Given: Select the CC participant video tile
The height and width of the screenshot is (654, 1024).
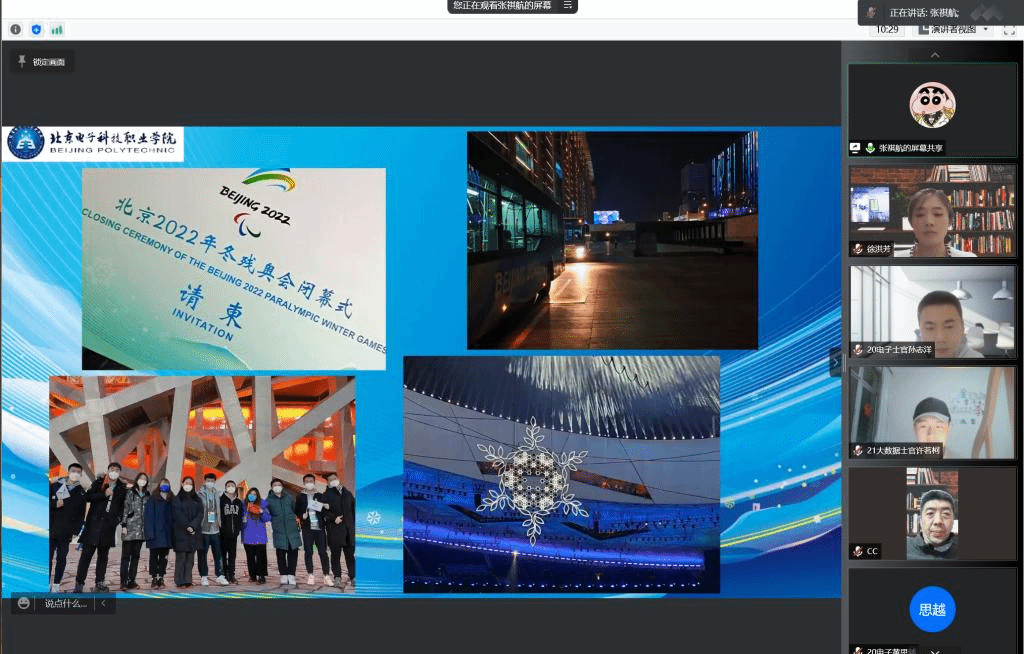Looking at the screenshot, I should point(932,513).
